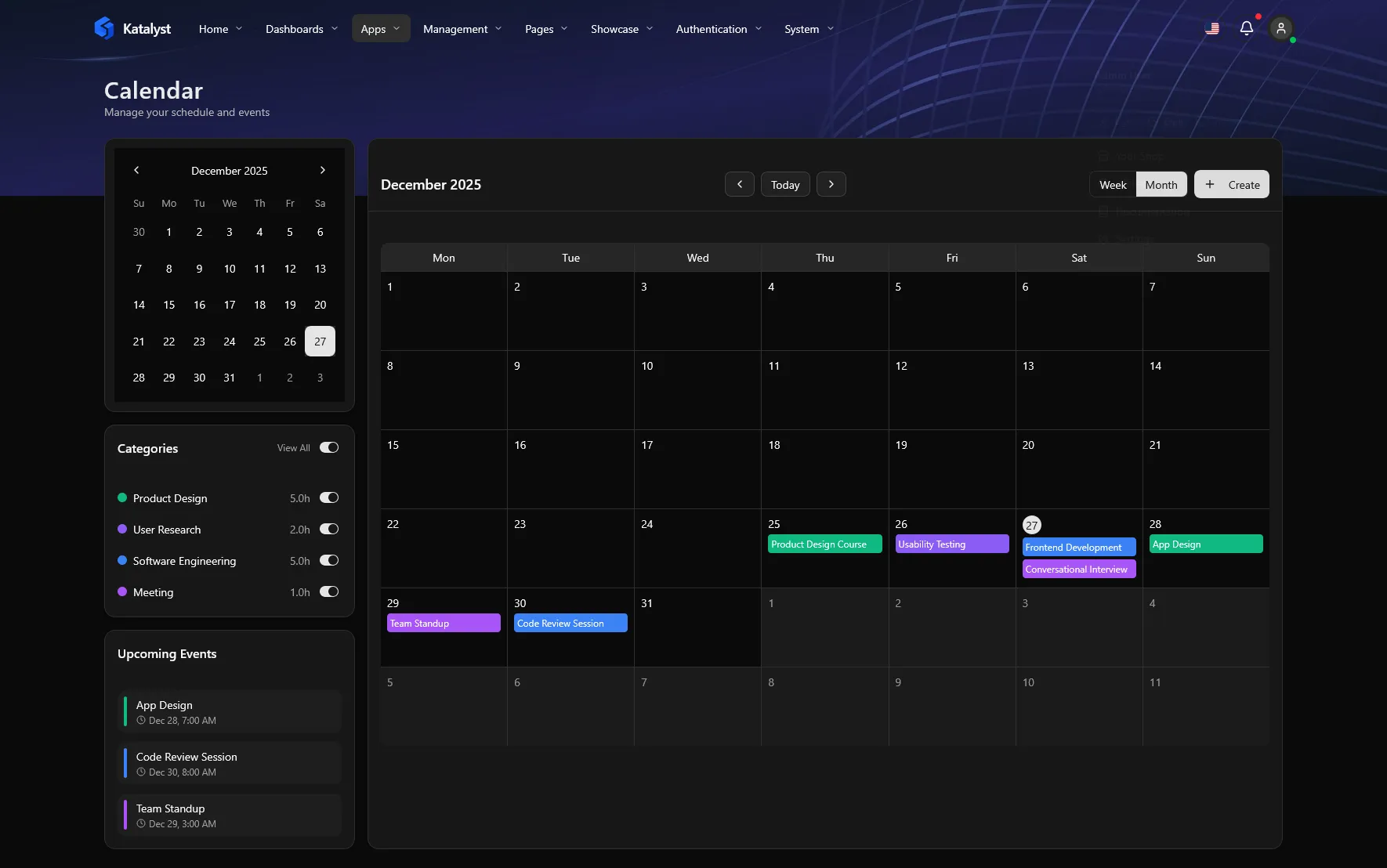
Task: Click the Software Engineering blue color dot
Action: point(122,560)
